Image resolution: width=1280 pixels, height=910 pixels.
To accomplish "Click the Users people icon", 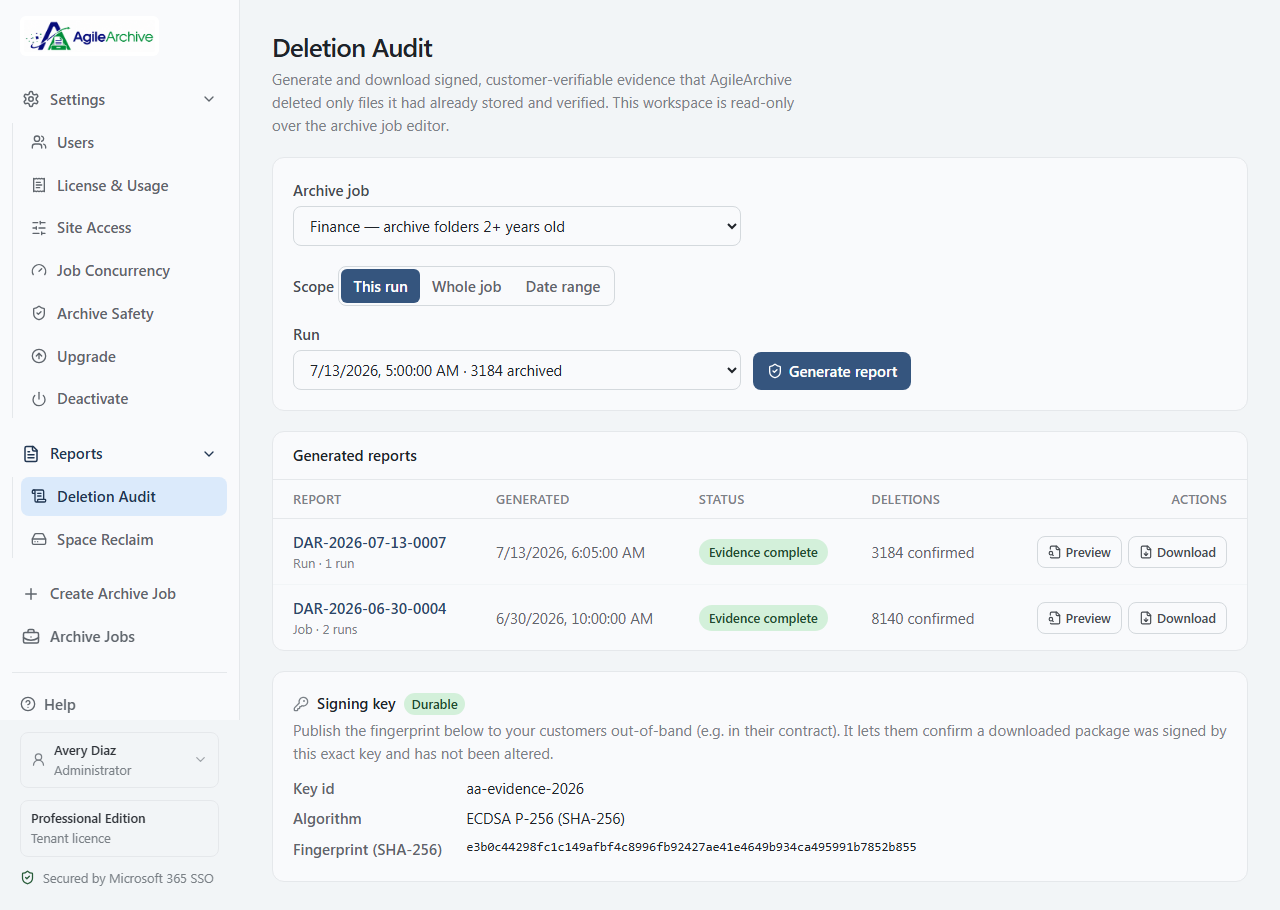I will coord(39,143).
